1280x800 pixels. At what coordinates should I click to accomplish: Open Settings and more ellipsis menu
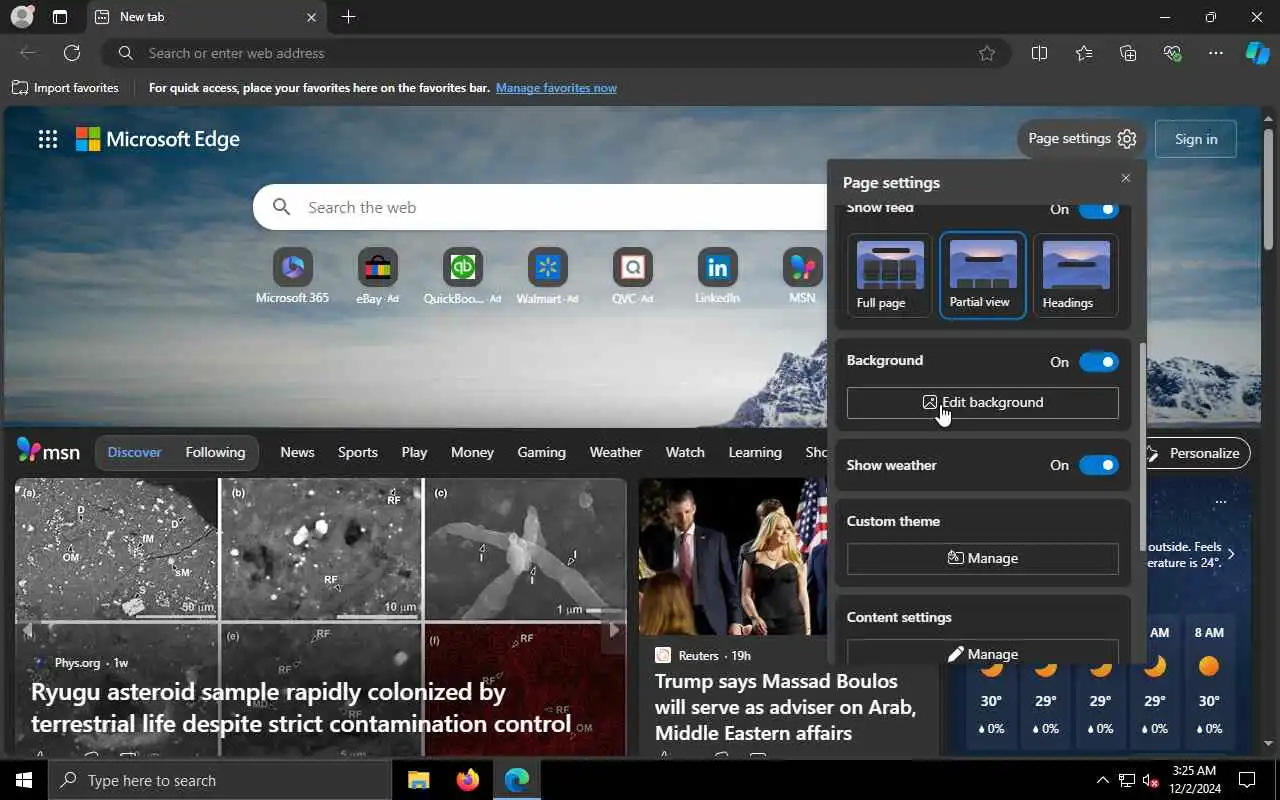coord(1215,53)
